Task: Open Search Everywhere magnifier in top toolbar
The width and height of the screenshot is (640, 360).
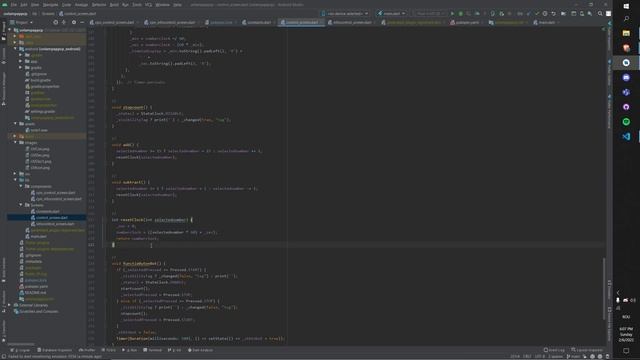Action: (600, 13)
